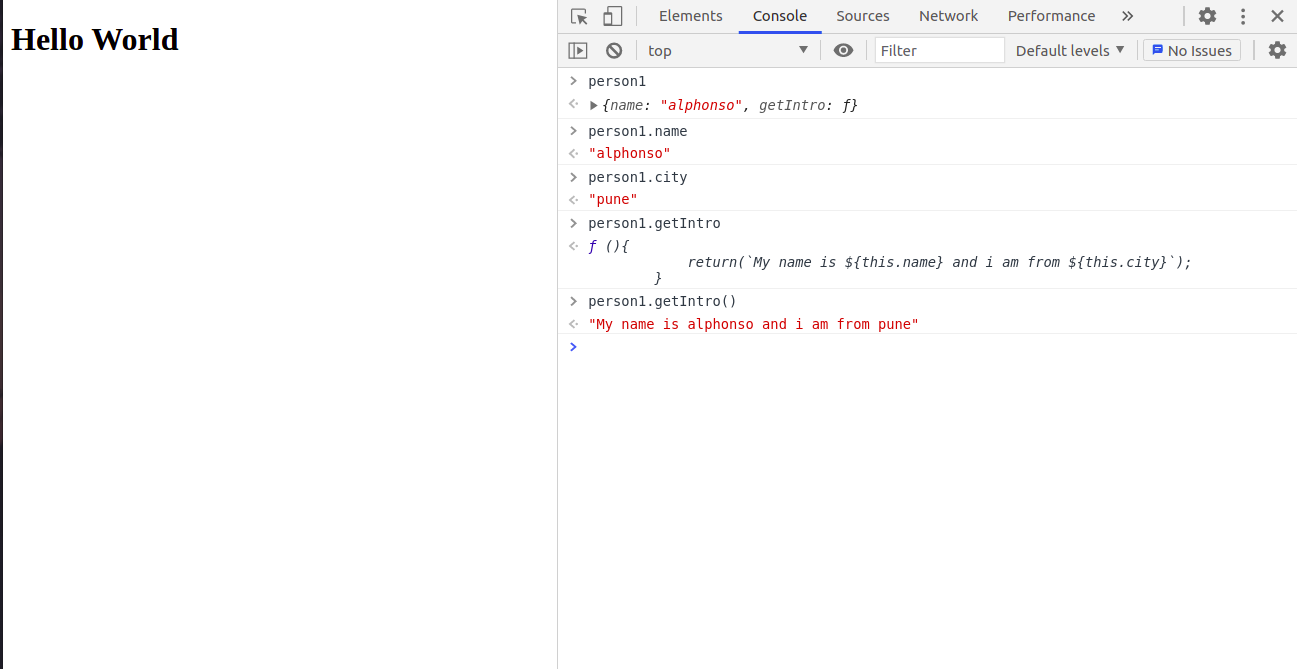Switch to the Elements tab
This screenshot has width=1297, height=669.
(690, 16)
